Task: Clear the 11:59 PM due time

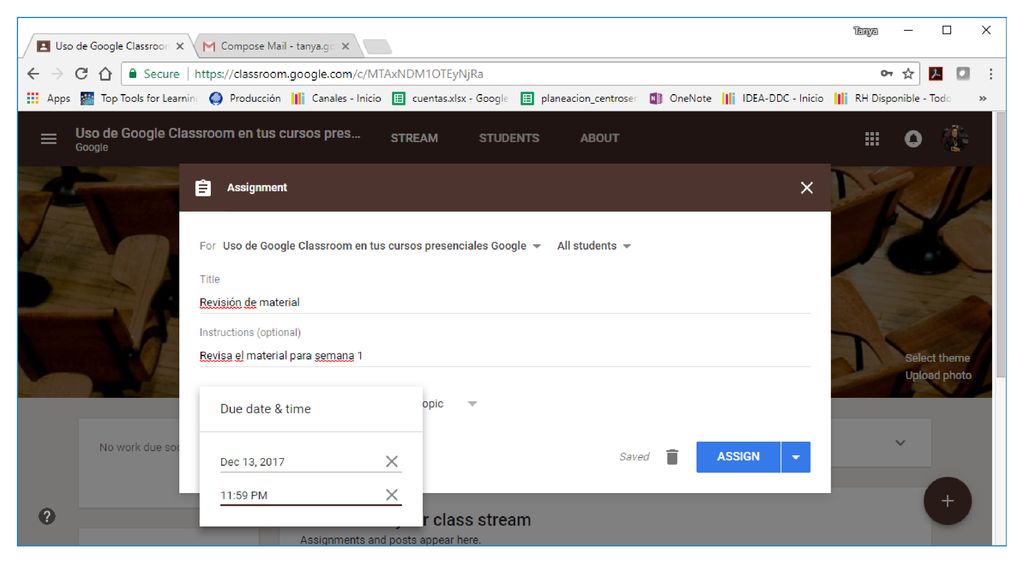Action: click(391, 495)
